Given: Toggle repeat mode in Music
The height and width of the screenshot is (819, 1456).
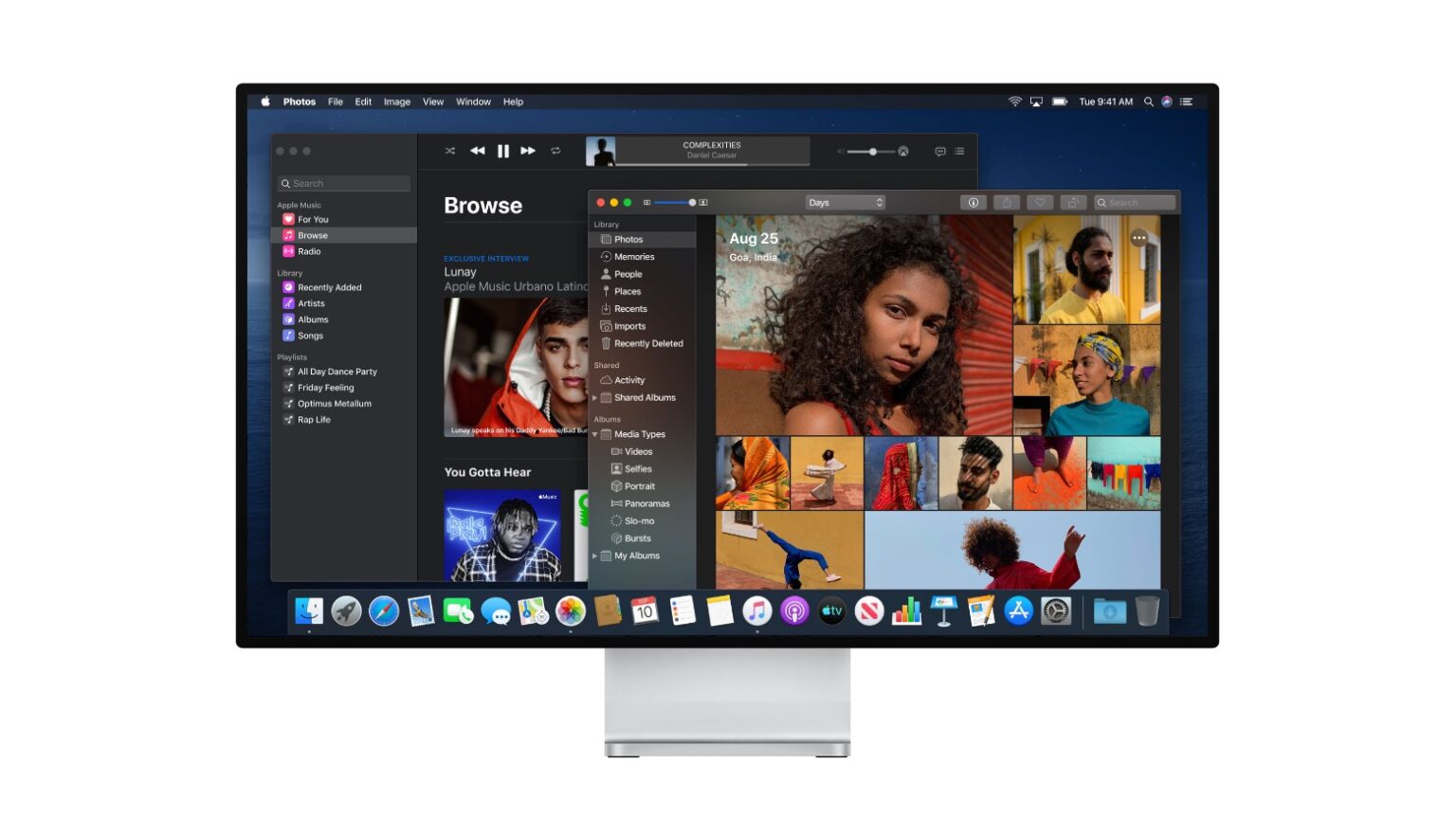Looking at the screenshot, I should pos(555,151).
